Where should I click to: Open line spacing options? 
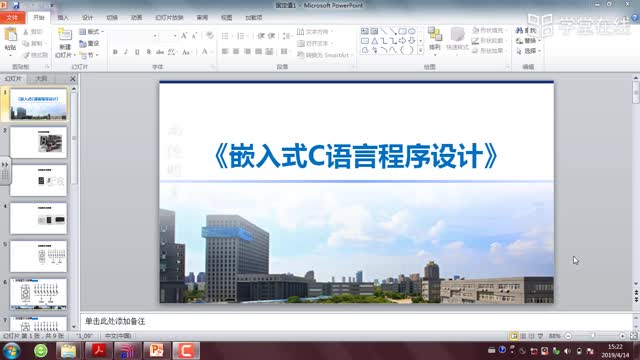click(286, 36)
